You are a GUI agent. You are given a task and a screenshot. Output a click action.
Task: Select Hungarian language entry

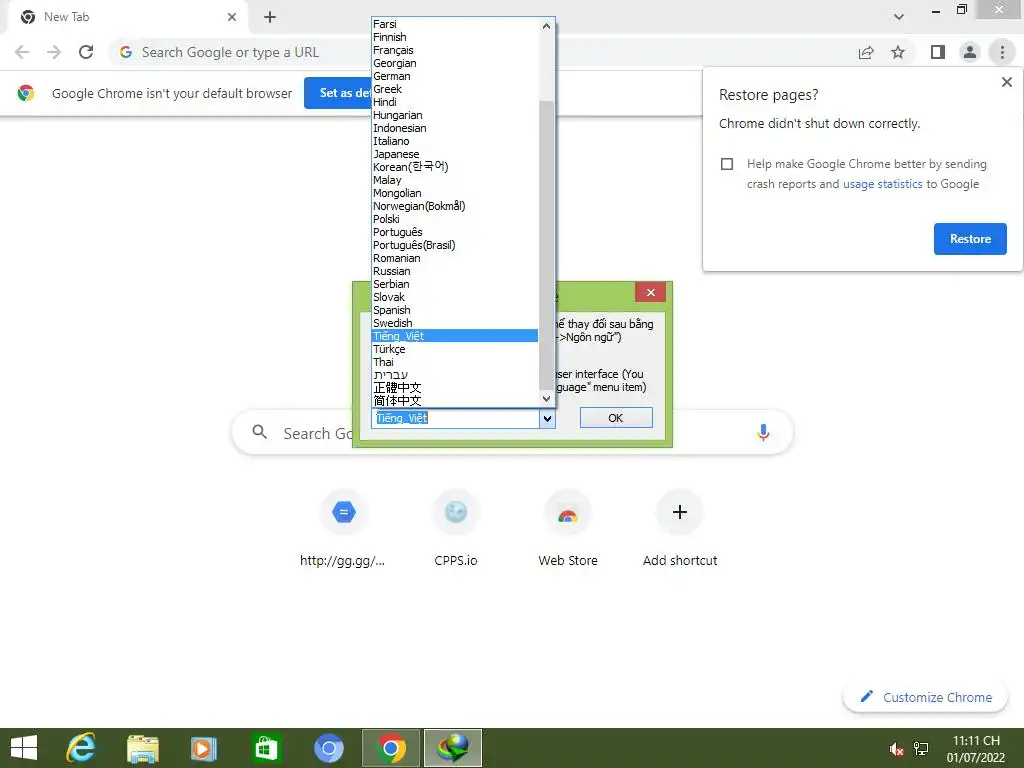click(455, 116)
